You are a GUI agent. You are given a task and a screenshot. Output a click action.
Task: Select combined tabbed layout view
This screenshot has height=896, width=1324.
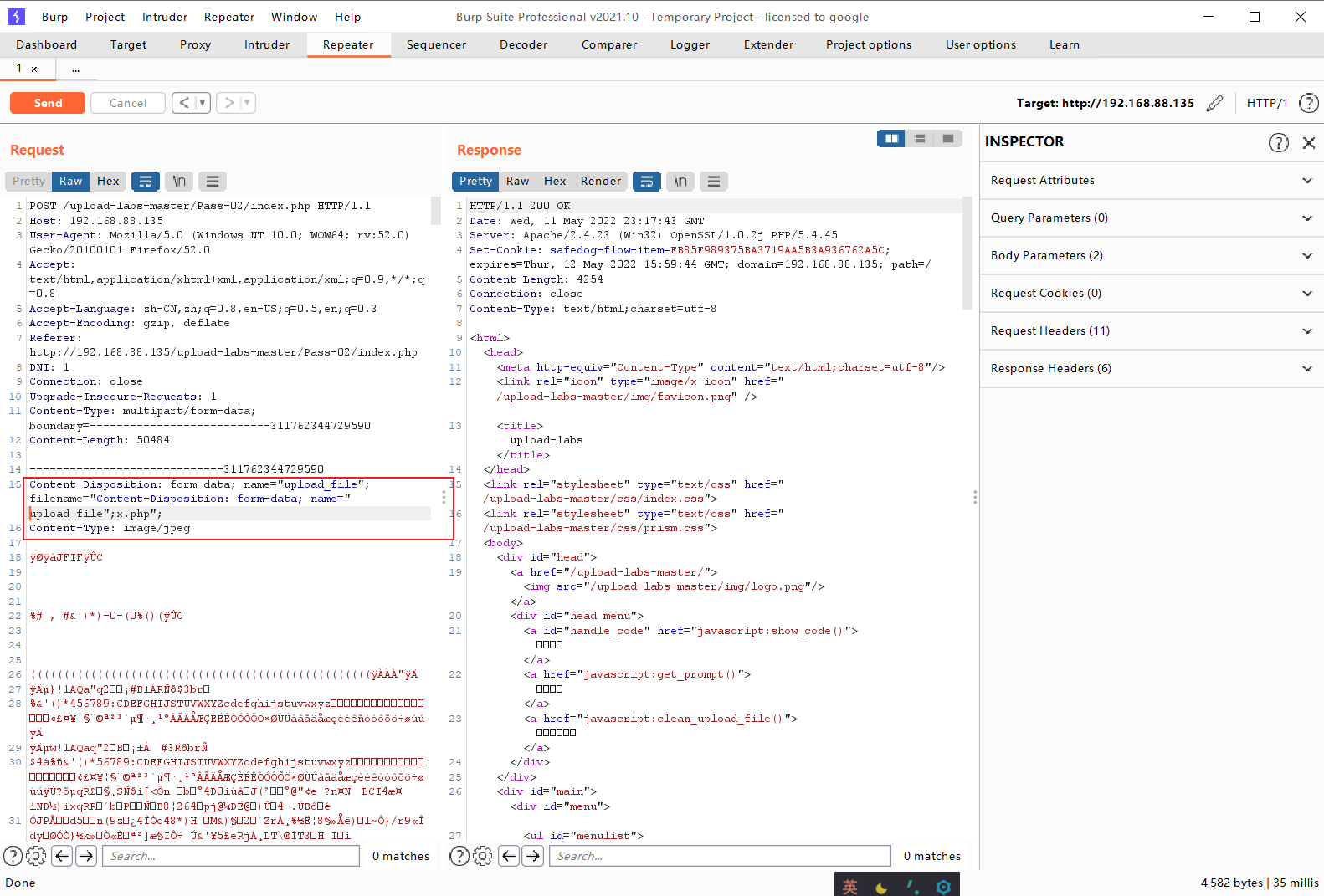coord(948,138)
